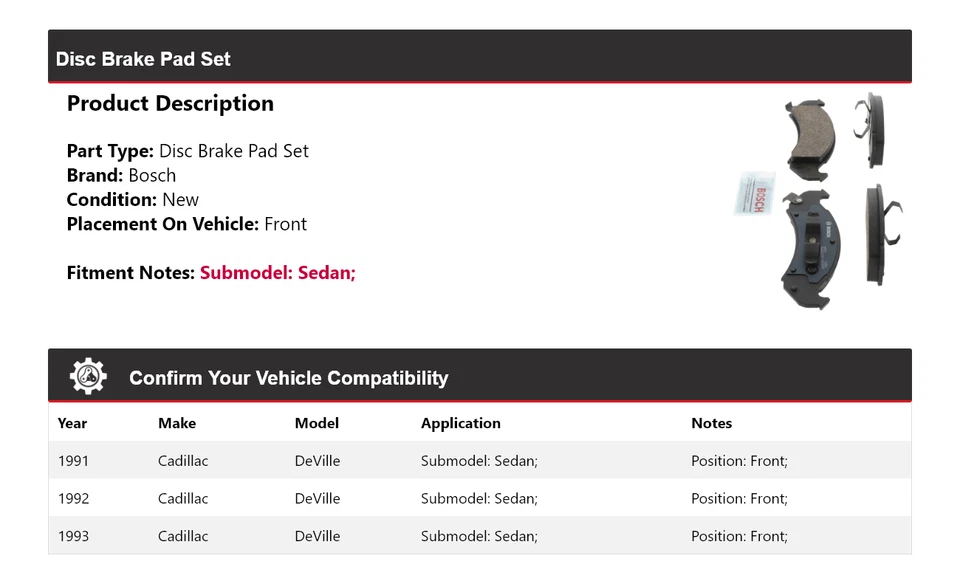
Task: Click the Confirm Your Vehicle Compatibility heading
Action: [288, 378]
